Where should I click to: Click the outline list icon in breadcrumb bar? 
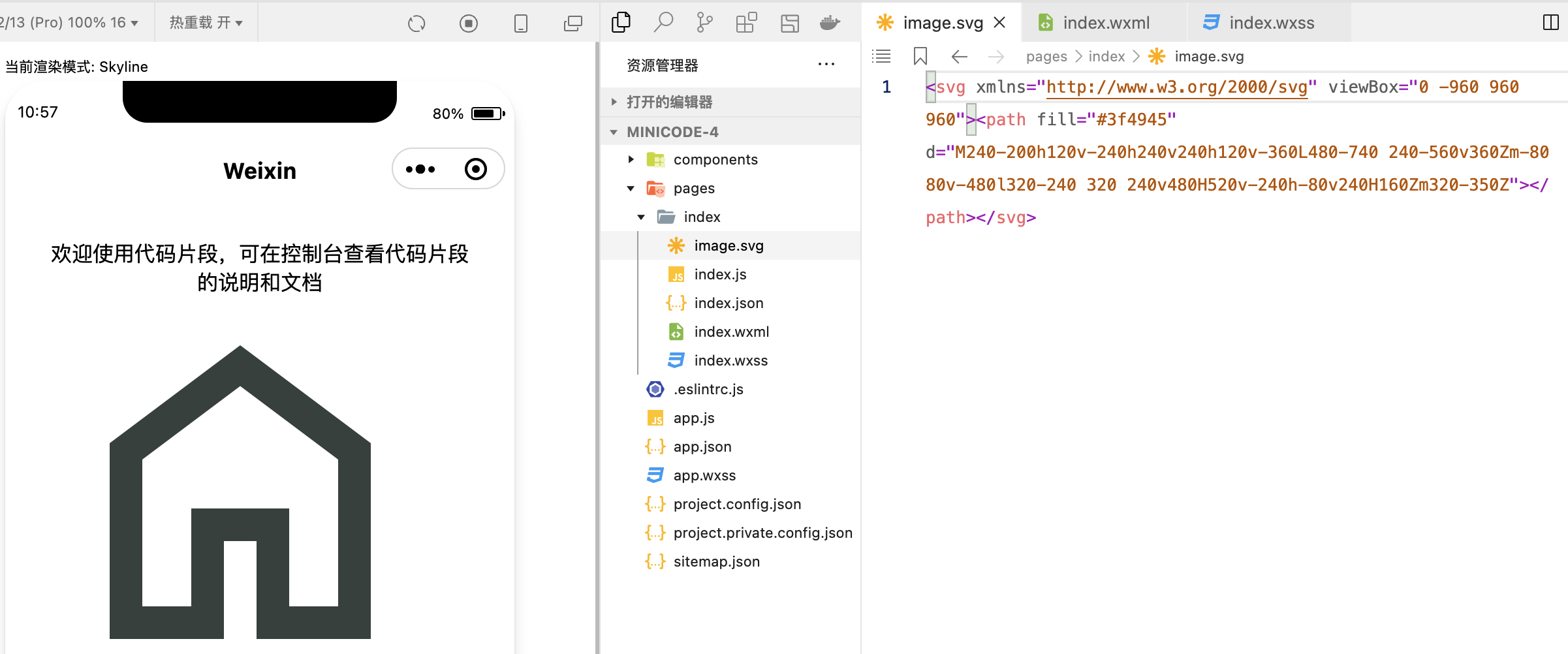[881, 56]
